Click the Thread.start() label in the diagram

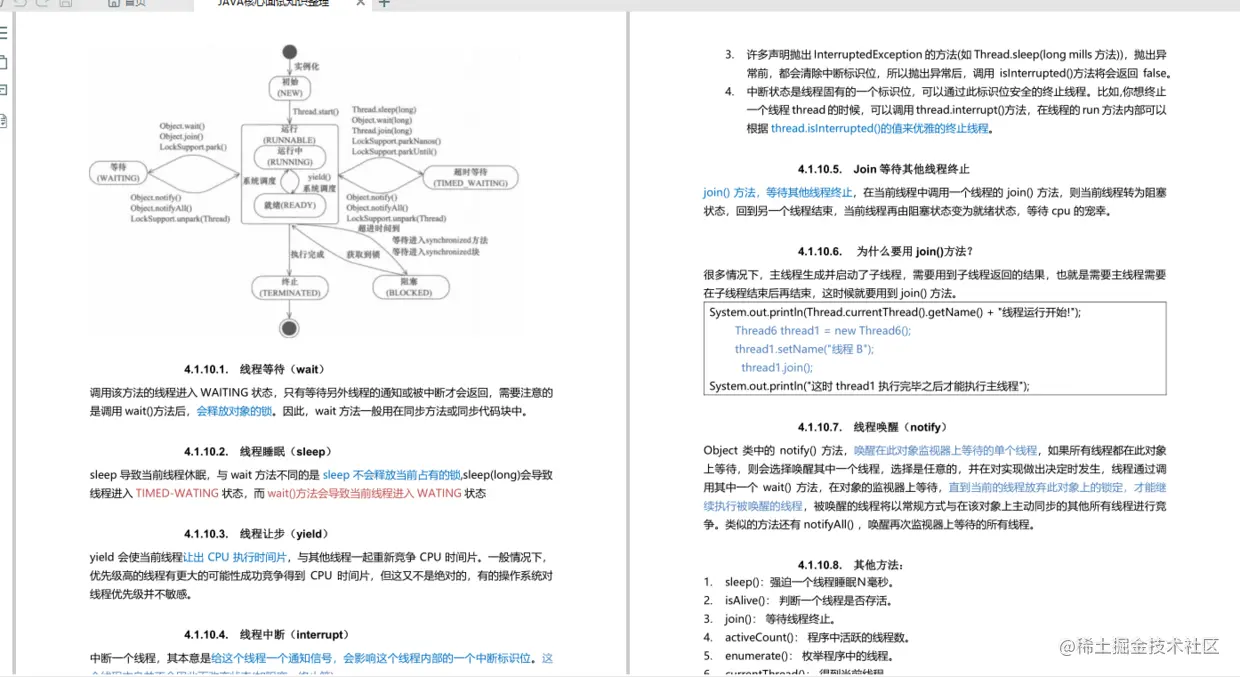[316, 111]
